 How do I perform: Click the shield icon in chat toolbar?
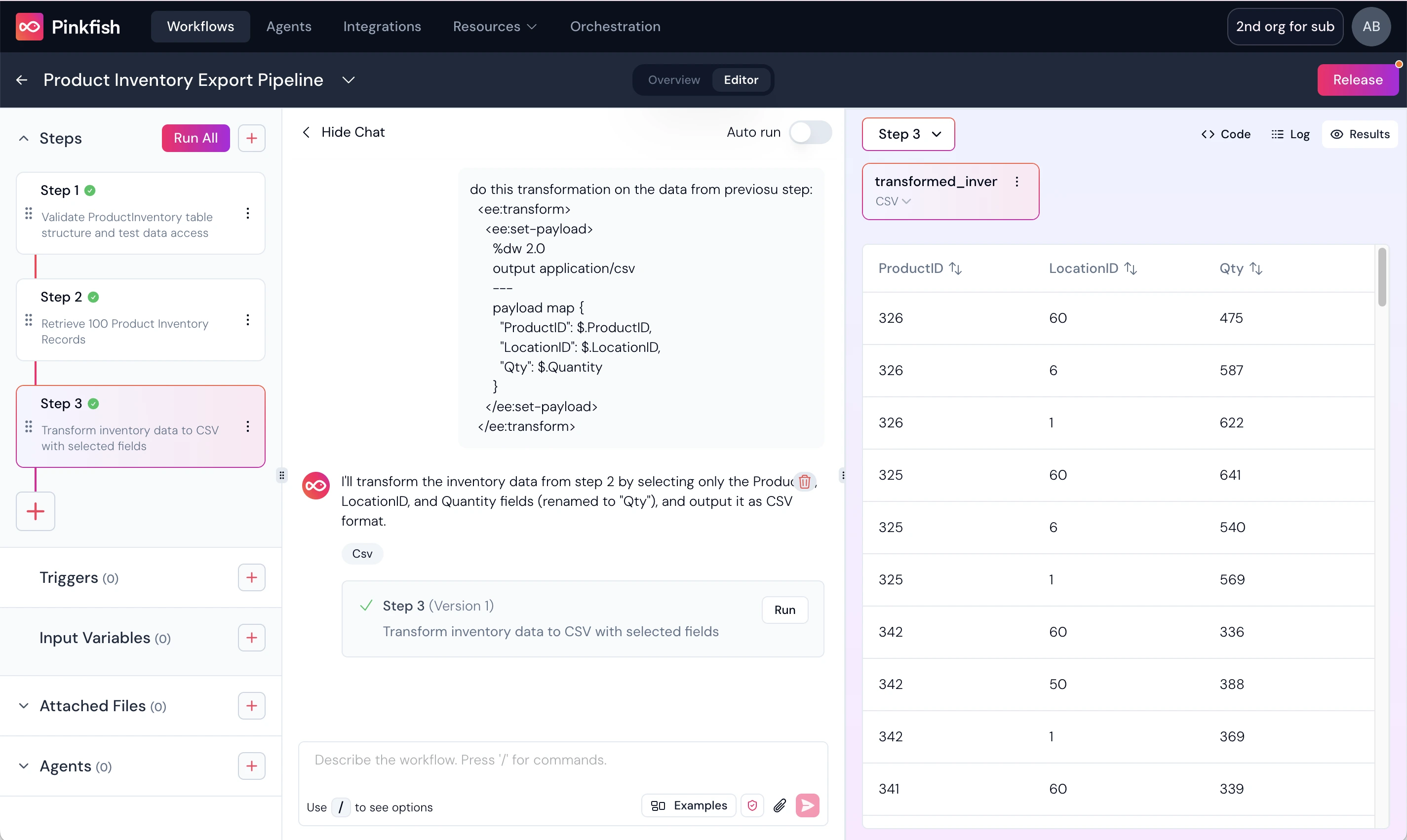pyautogui.click(x=752, y=805)
